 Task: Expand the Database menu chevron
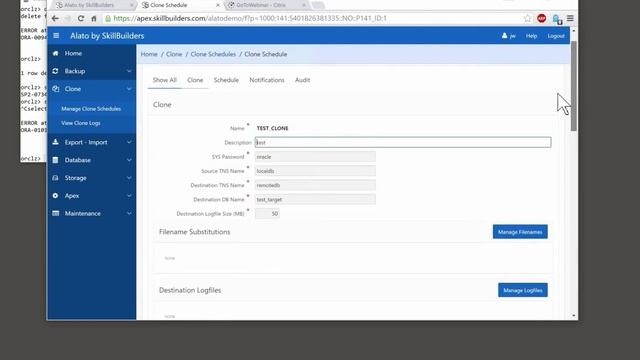(x=129, y=160)
